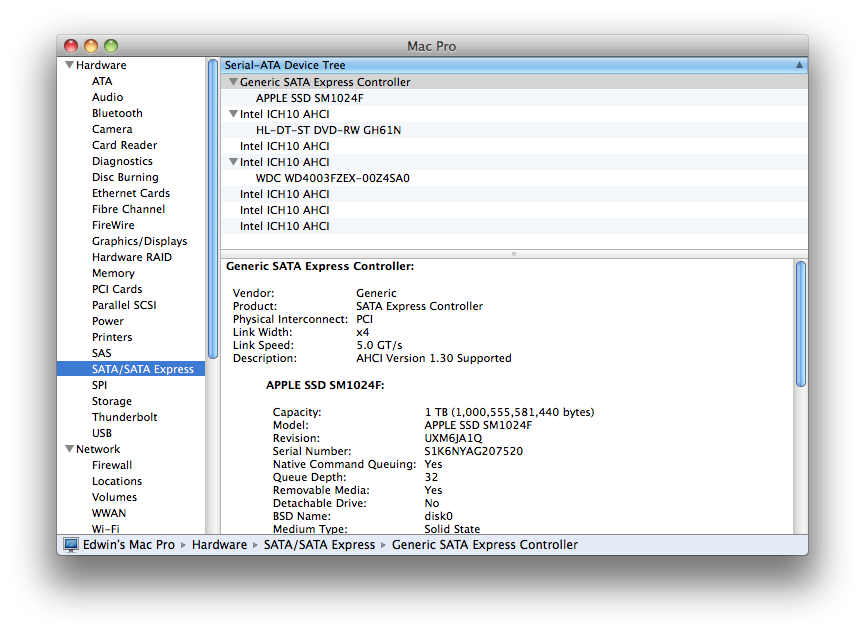Select PCI Cards in the sidebar
865x634 pixels.
(117, 289)
